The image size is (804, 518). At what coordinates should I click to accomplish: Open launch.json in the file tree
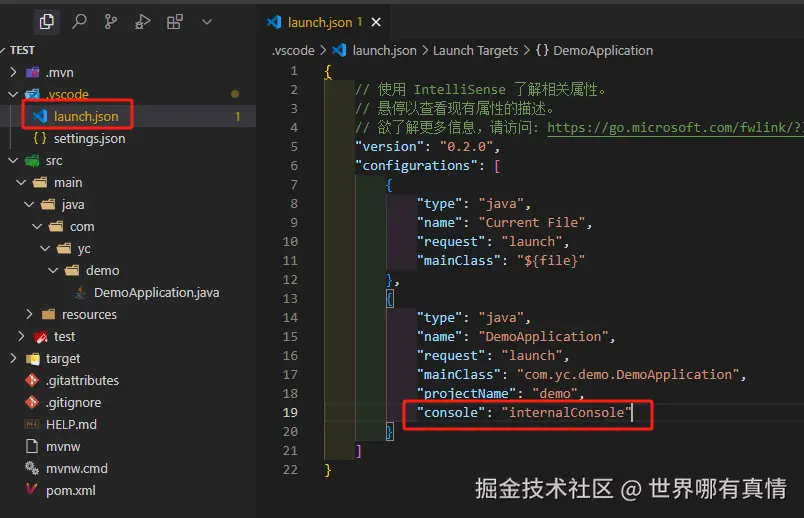click(86, 116)
